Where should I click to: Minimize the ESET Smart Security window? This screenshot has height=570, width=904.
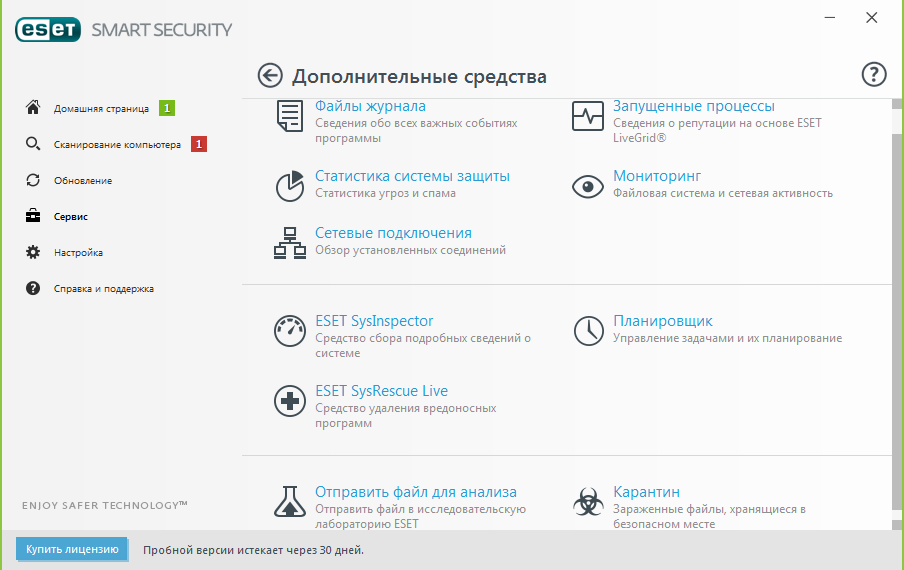(830, 18)
